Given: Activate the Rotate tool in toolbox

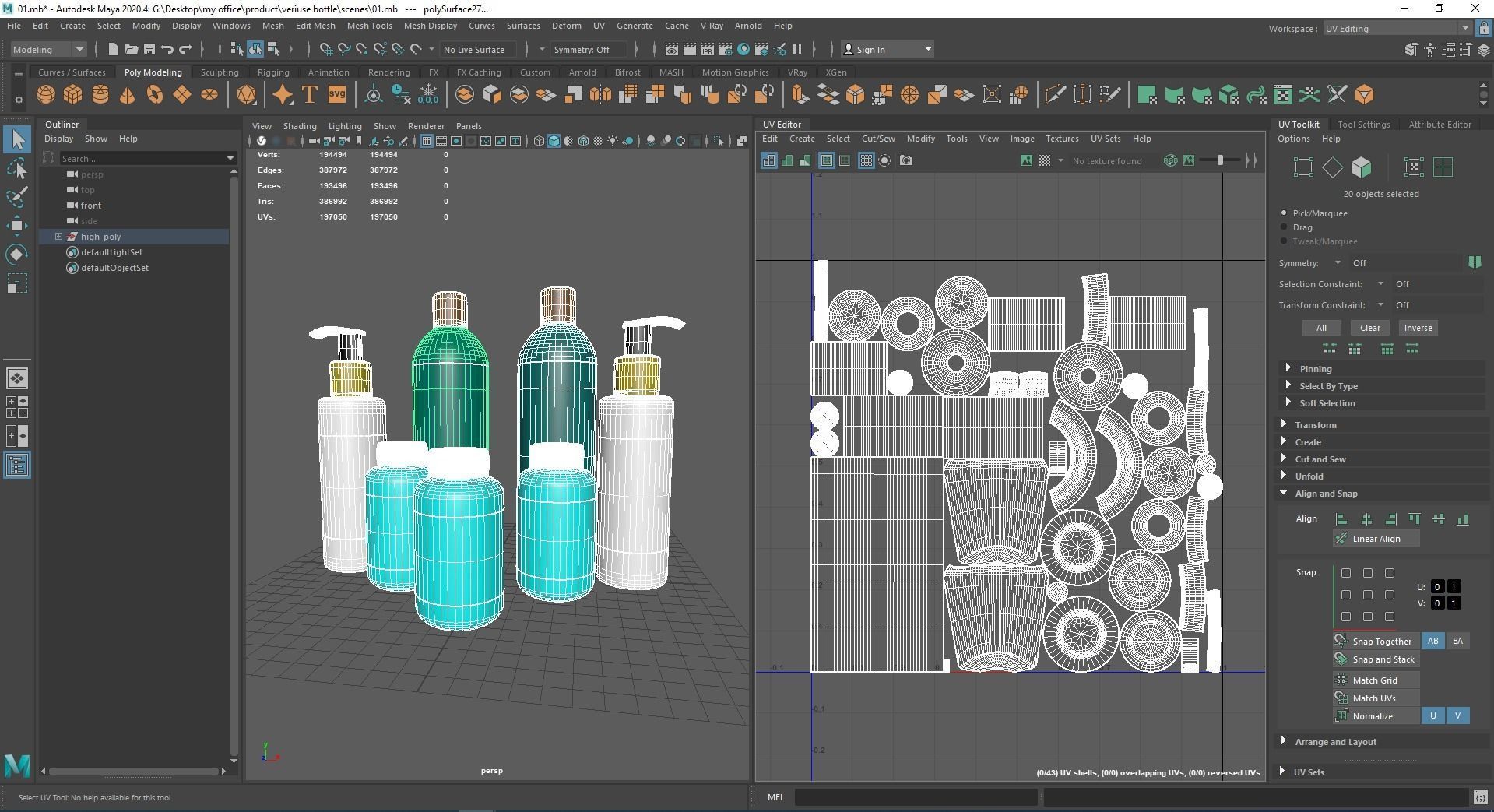Looking at the screenshot, I should pyautogui.click(x=17, y=255).
